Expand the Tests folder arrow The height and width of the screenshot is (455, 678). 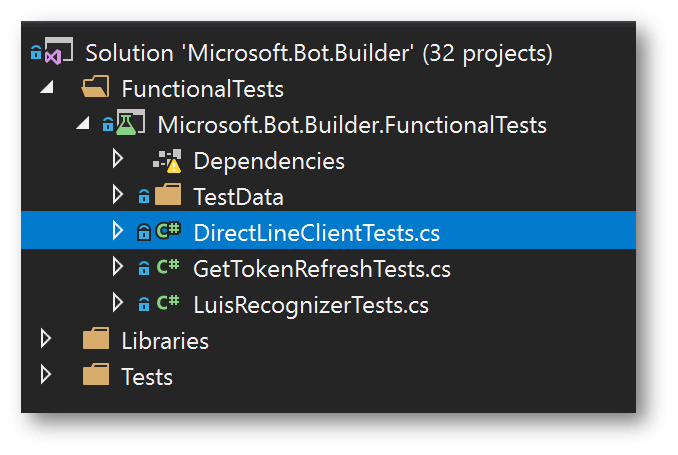[46, 376]
